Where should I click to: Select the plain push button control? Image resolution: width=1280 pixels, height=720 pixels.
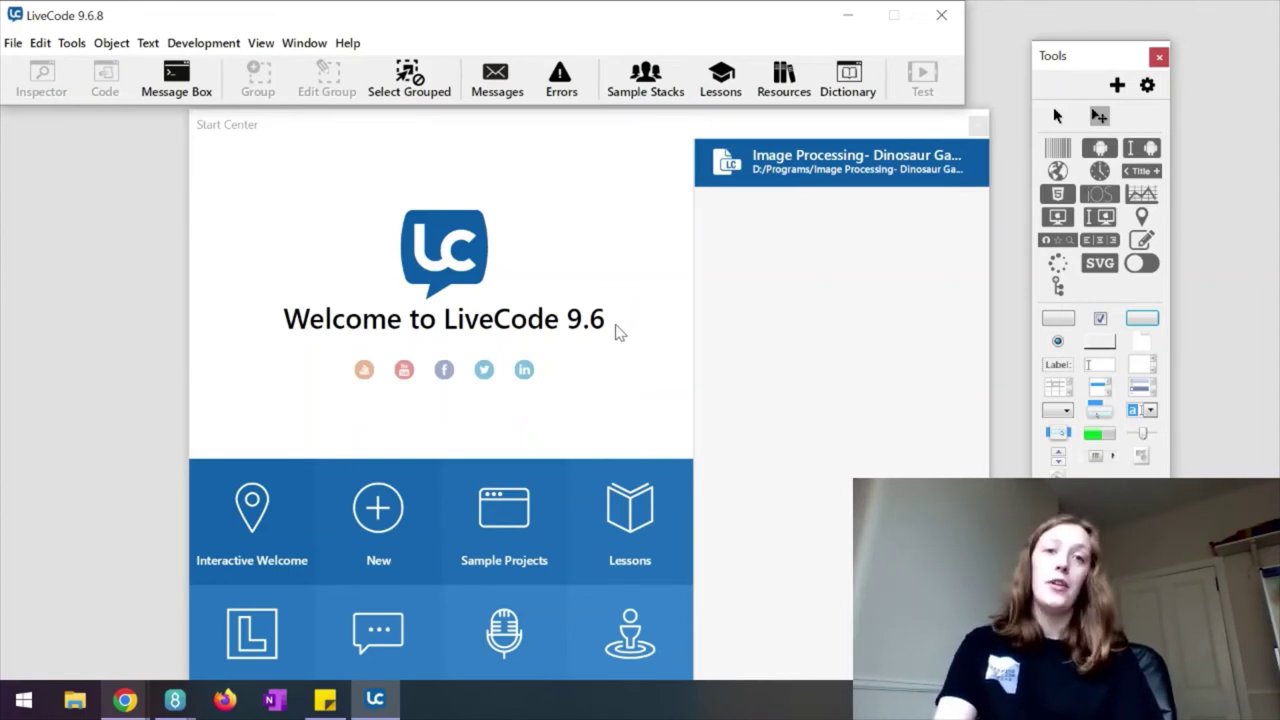click(x=1058, y=318)
